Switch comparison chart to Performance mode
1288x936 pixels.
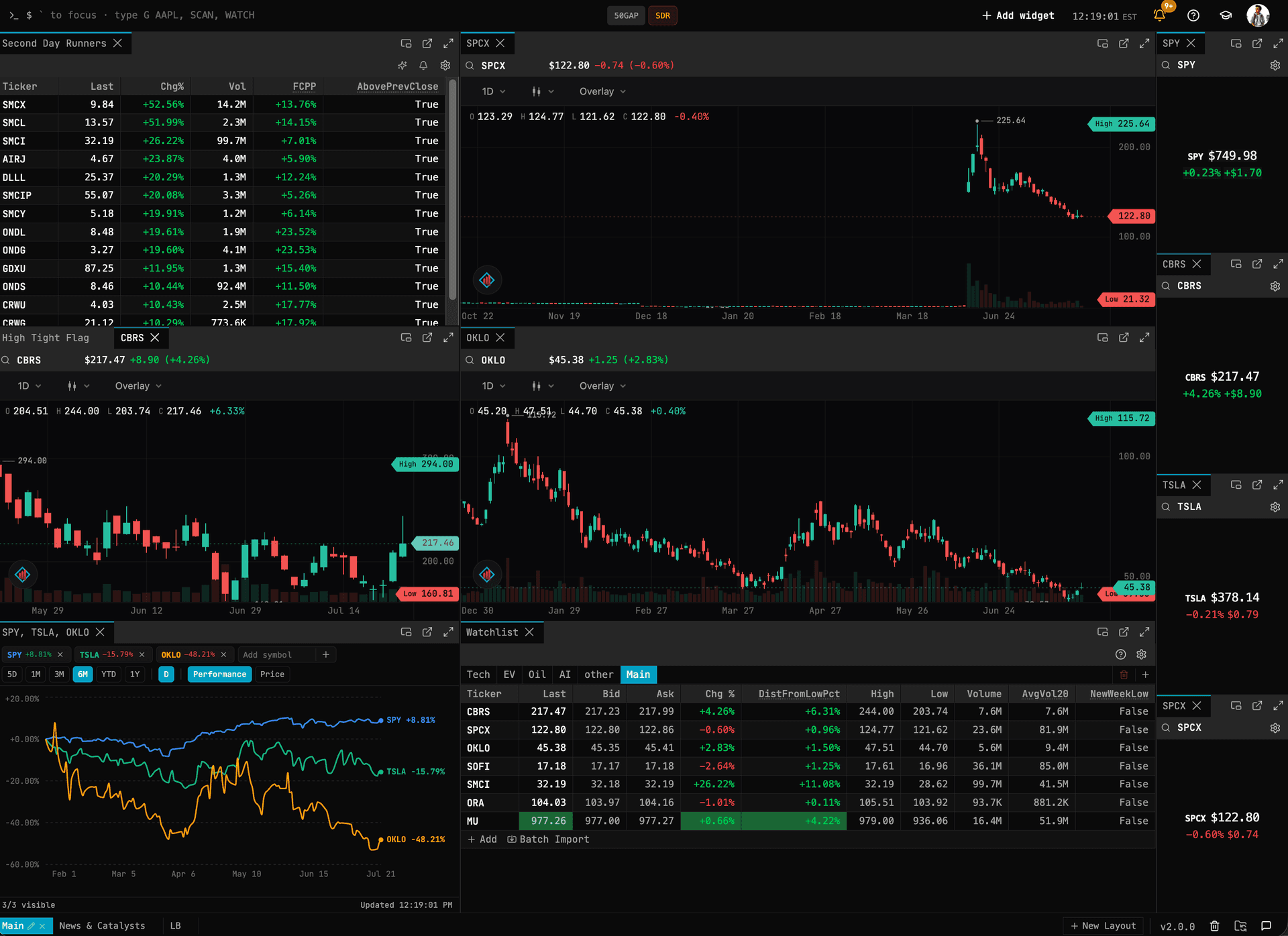pyautogui.click(x=219, y=675)
